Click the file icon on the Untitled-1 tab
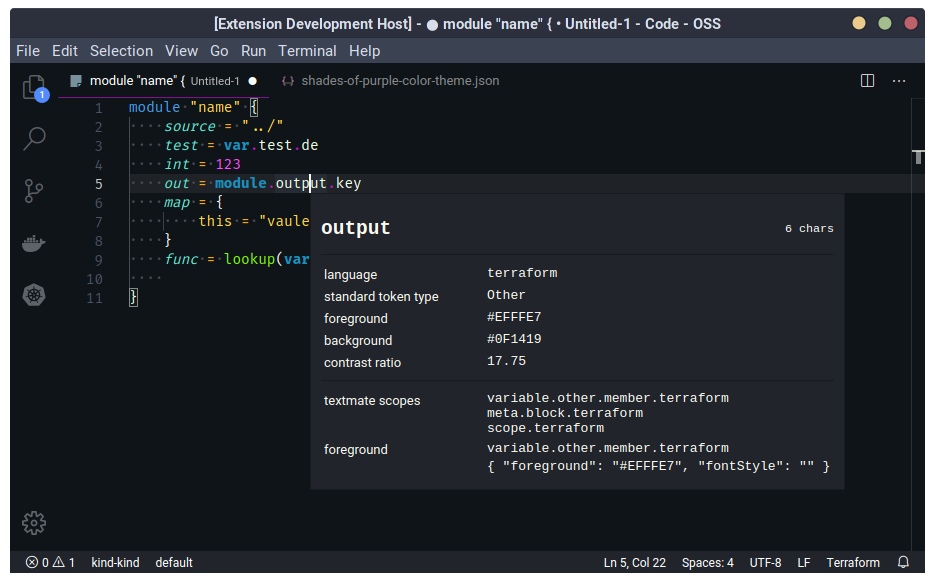This screenshot has height=583, width=935. click(x=76, y=81)
